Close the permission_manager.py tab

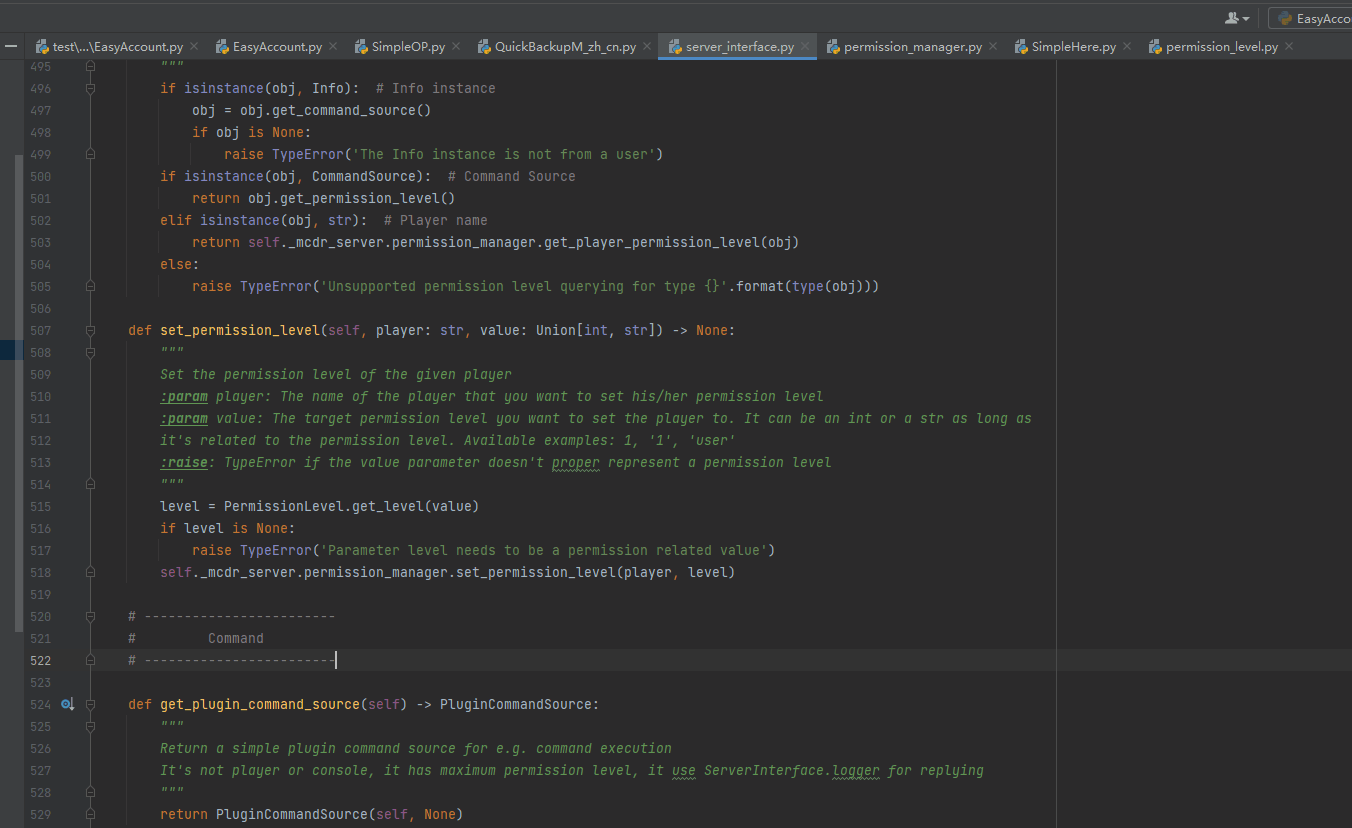click(x=993, y=46)
